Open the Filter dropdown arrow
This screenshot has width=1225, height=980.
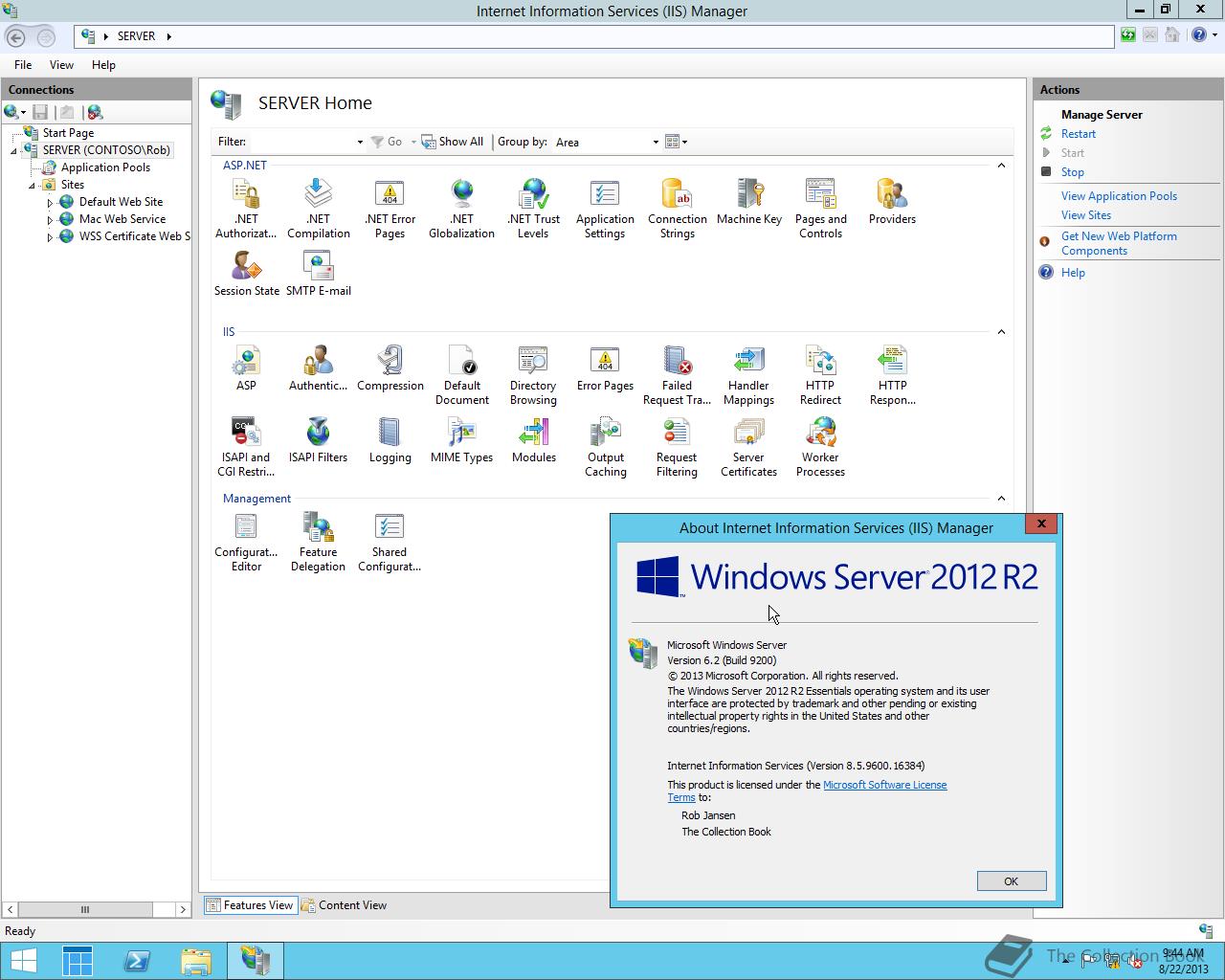point(360,142)
